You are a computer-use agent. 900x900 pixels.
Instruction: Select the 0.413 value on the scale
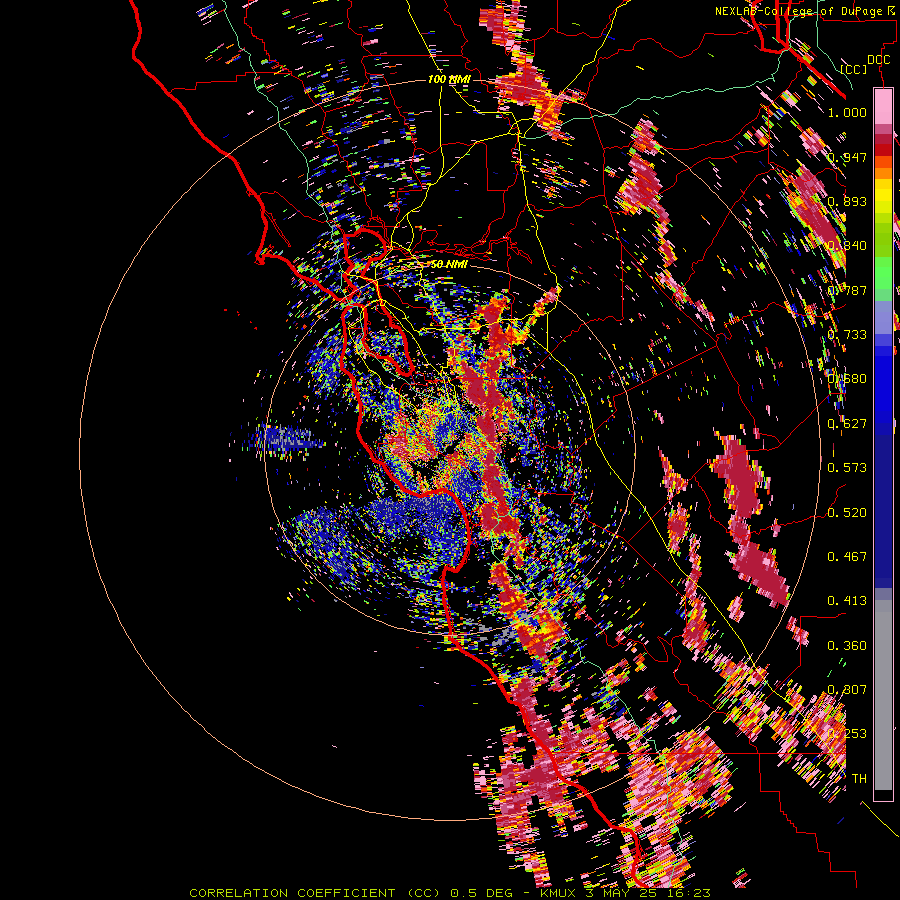pos(847,601)
